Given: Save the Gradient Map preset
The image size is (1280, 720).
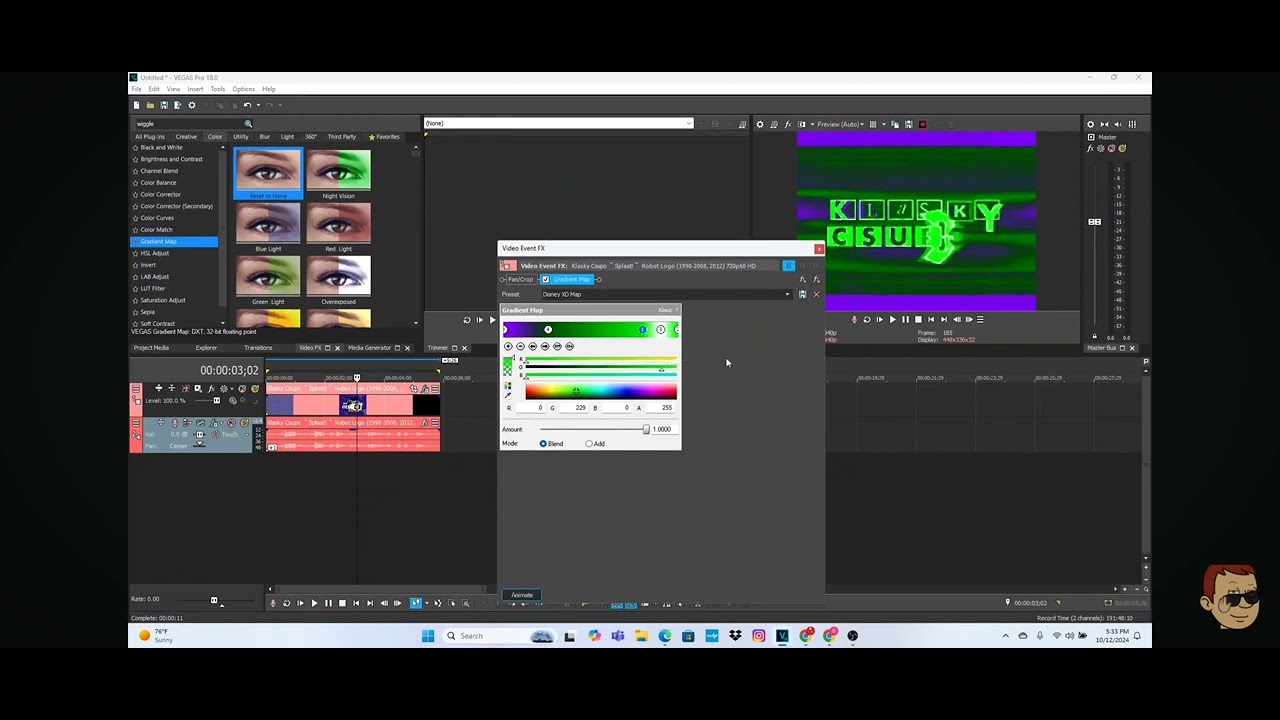Looking at the screenshot, I should point(802,294).
